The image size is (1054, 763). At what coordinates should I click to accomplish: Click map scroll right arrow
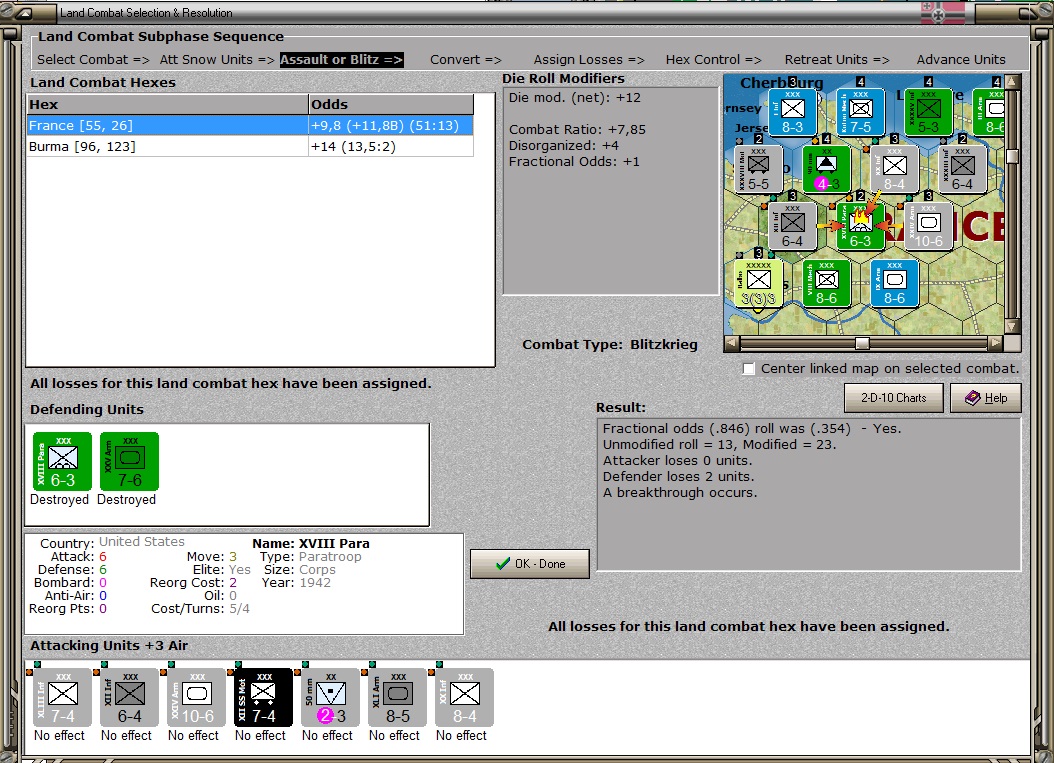pos(996,344)
